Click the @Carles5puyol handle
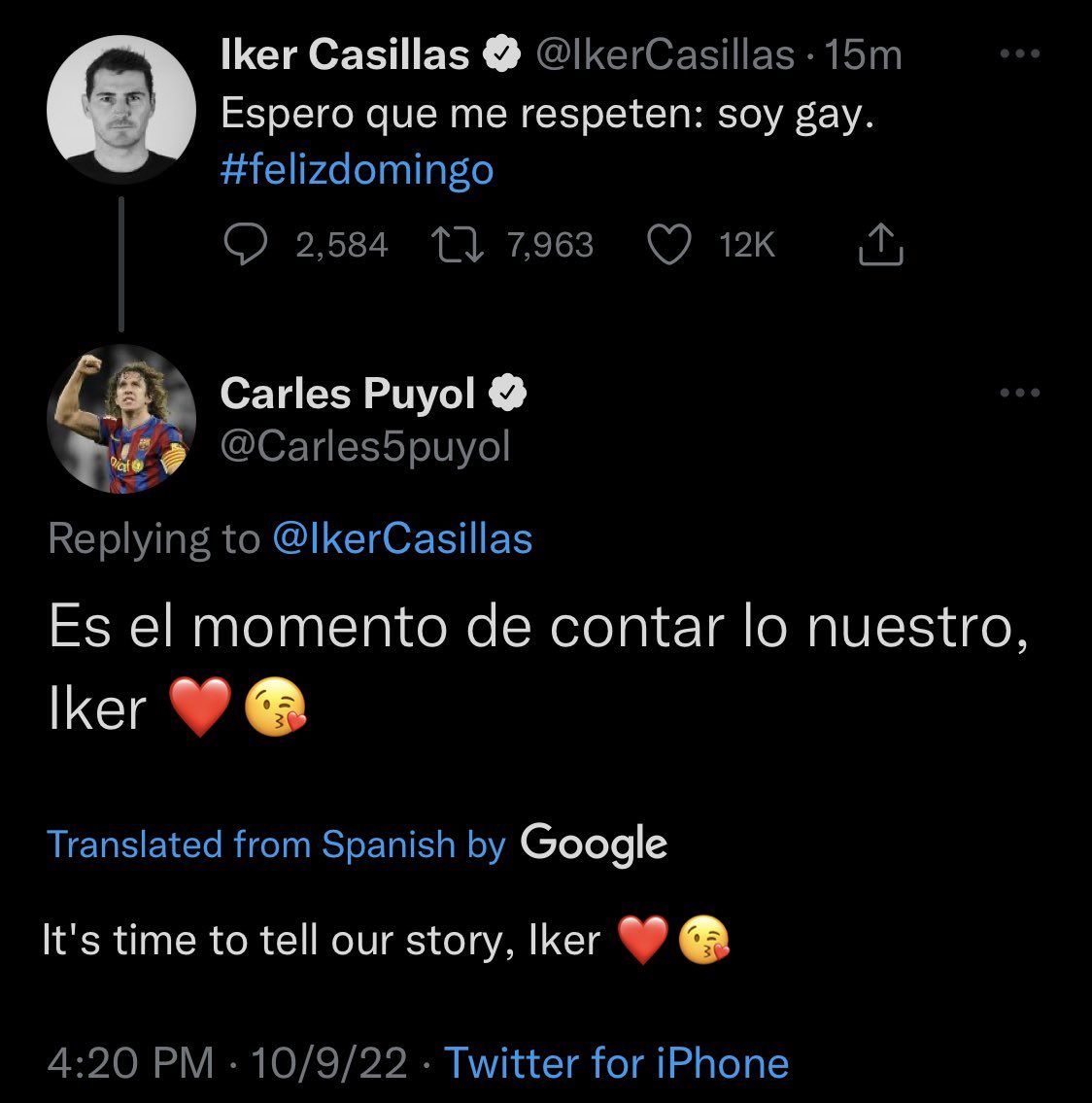 coord(365,446)
